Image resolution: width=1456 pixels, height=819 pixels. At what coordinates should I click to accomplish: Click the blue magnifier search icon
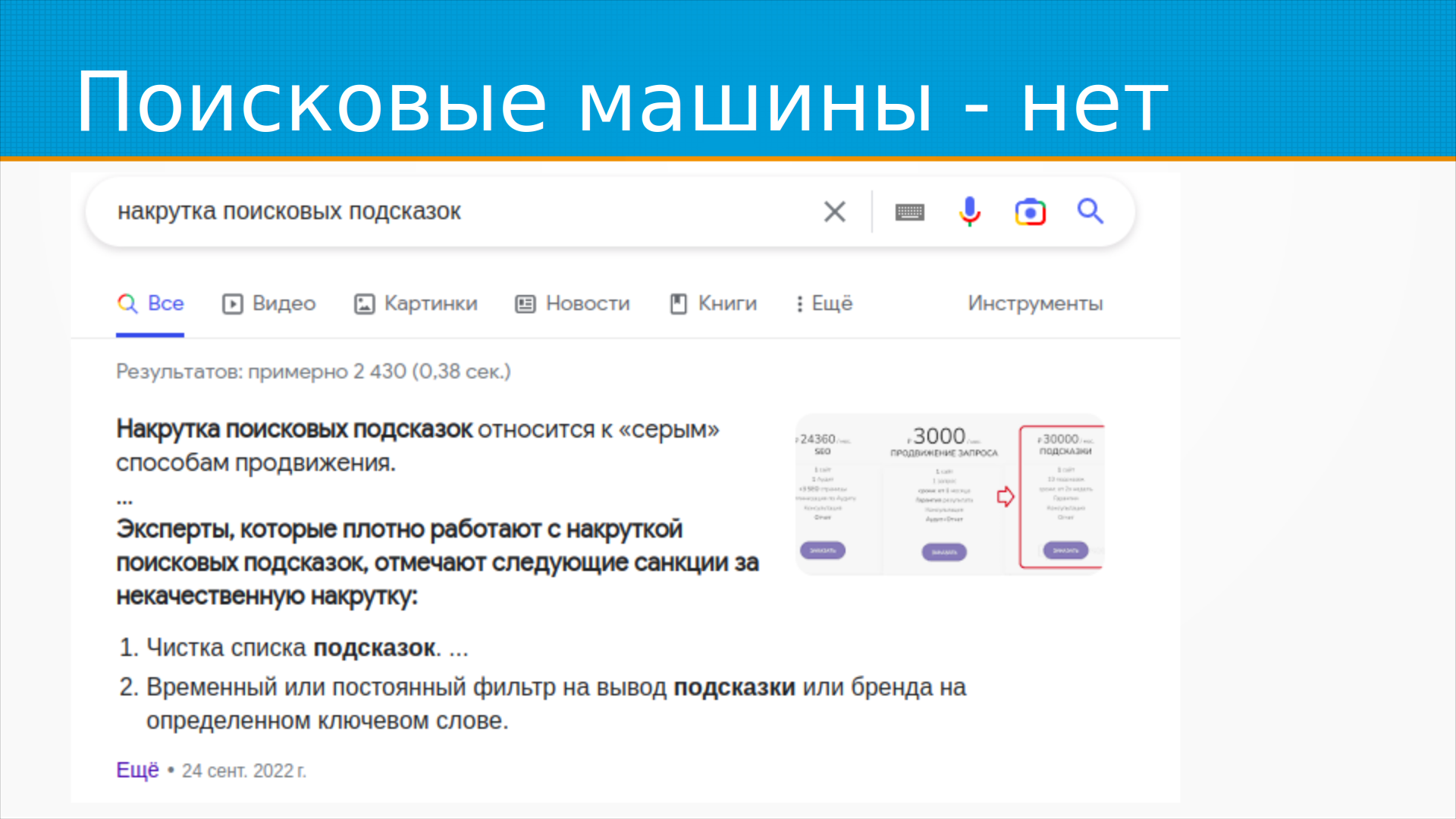click(x=1090, y=212)
